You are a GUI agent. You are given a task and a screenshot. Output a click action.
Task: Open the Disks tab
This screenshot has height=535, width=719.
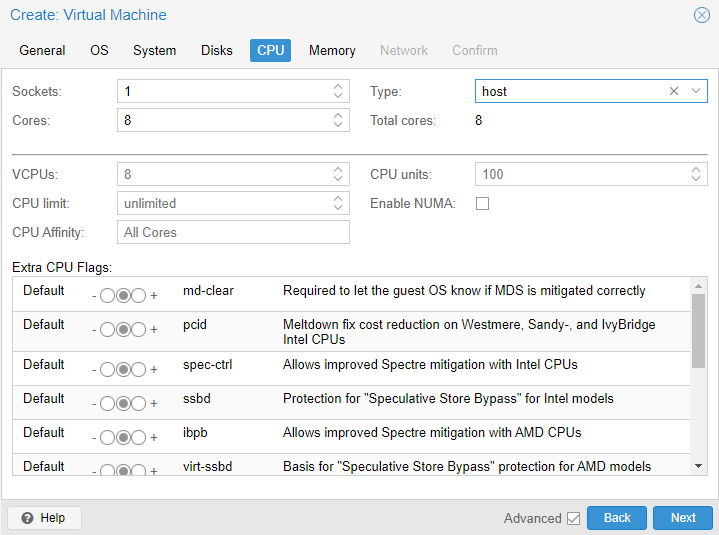[216, 50]
